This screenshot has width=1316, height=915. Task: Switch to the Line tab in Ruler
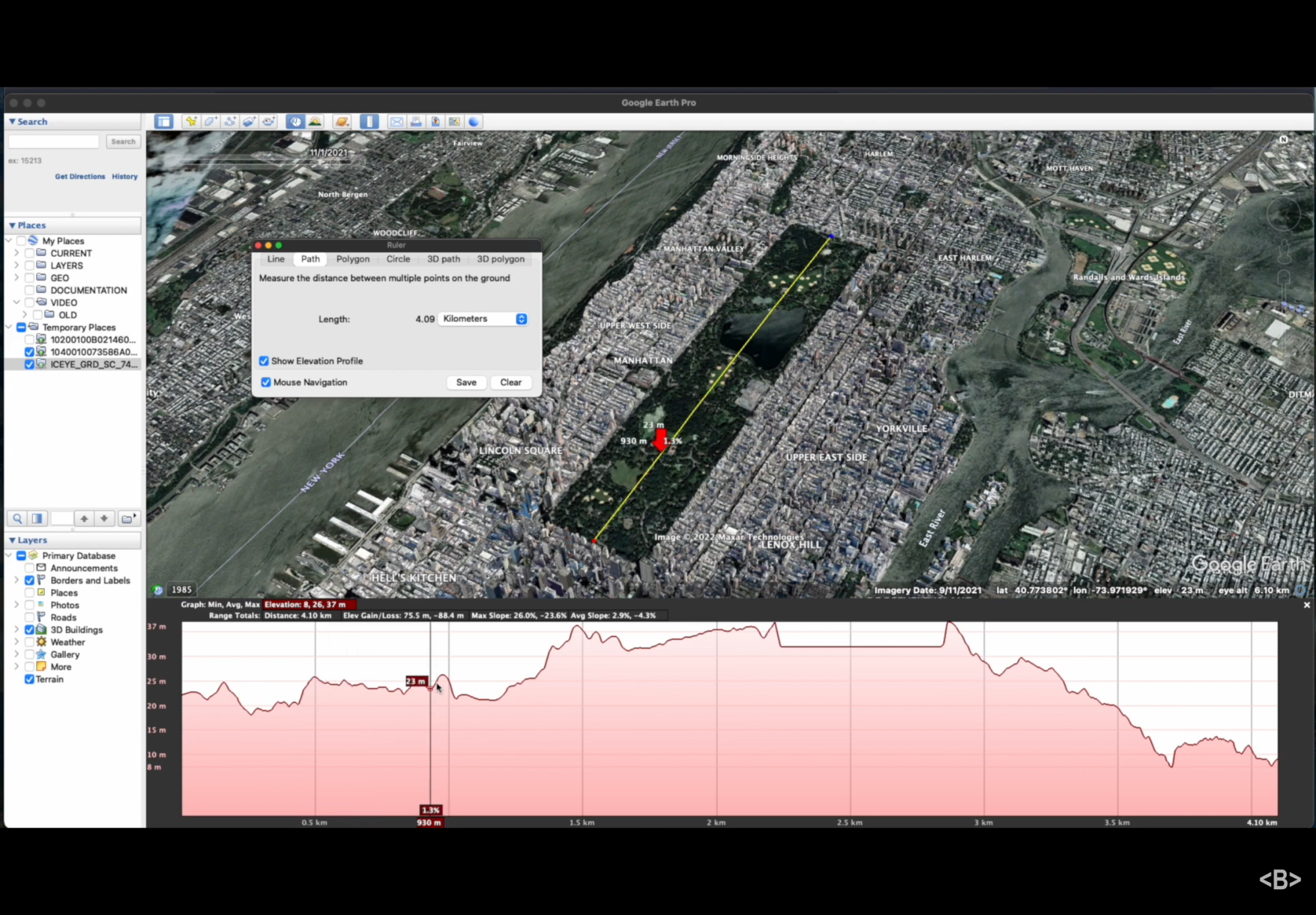click(276, 259)
